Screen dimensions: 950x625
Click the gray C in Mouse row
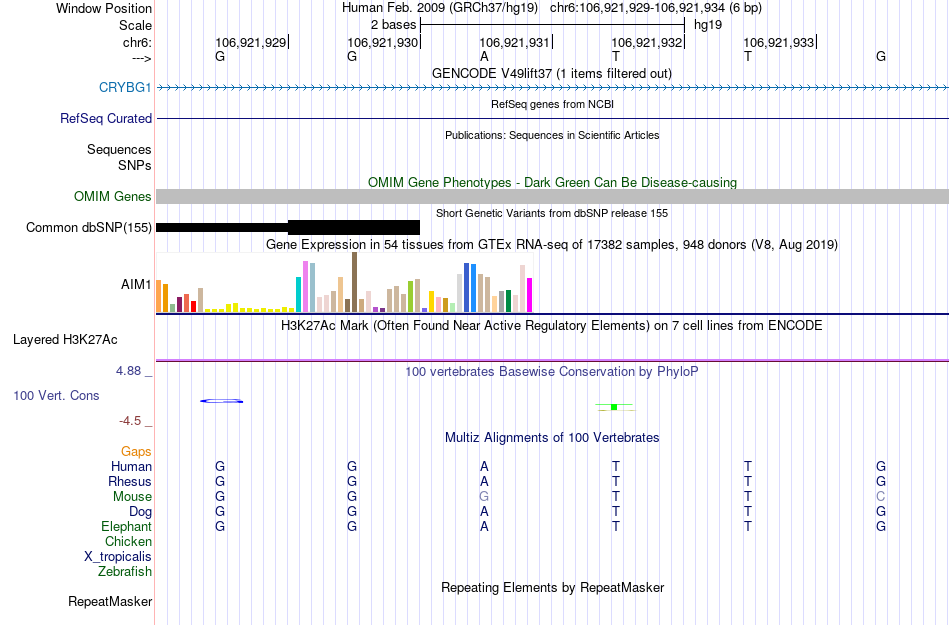(x=880, y=497)
